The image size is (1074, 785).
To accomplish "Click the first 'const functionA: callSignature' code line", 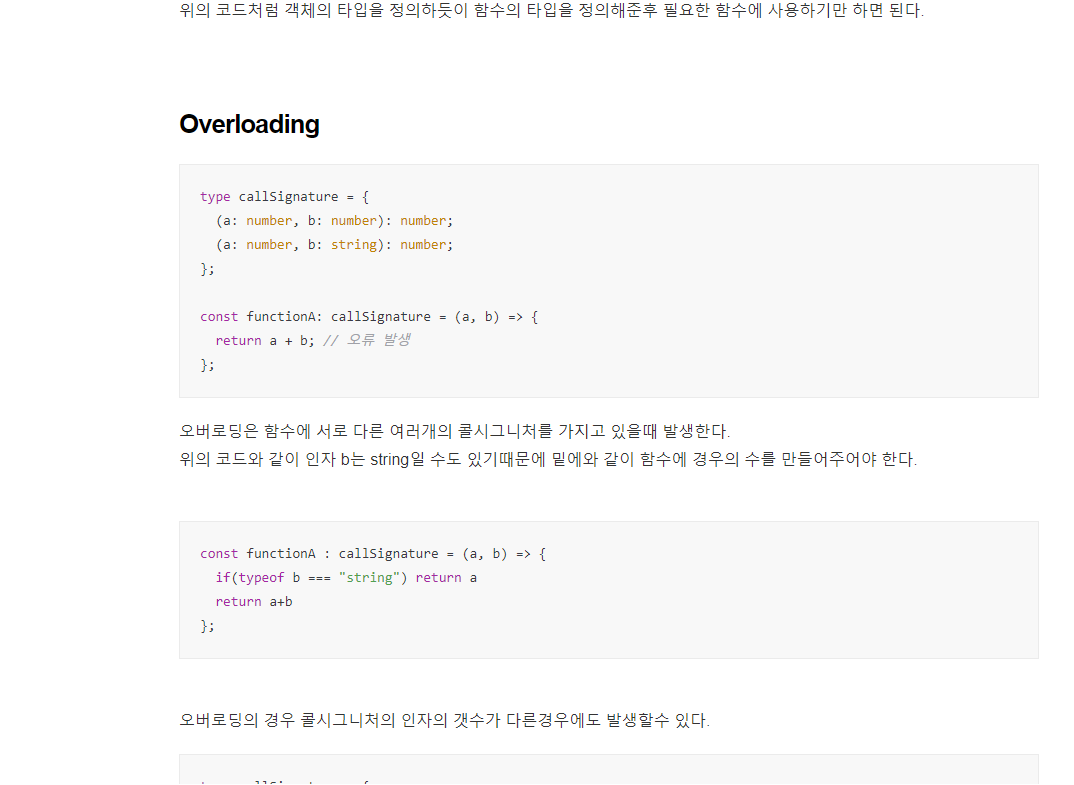I will point(369,317).
